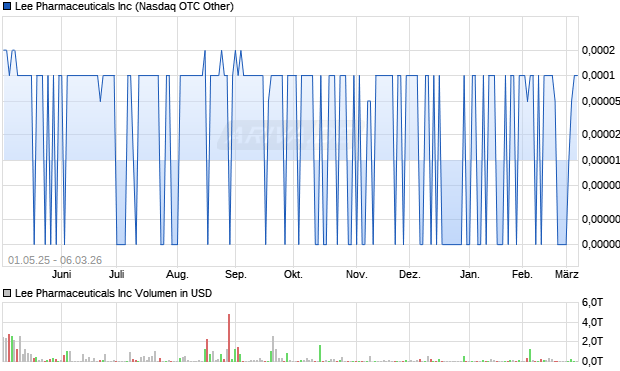
Task: Click the date range '01.05.25 - 06.03.26'
Action: click(55, 260)
